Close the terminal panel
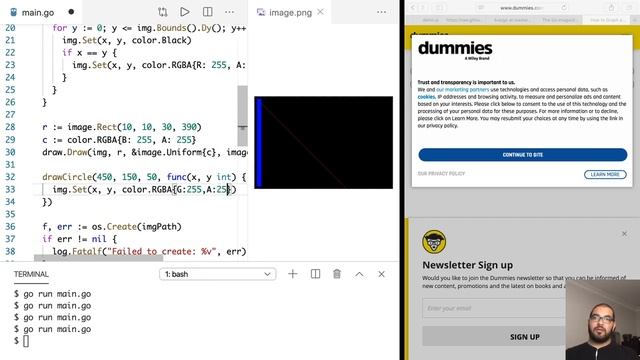This screenshot has width=640, height=360. (381, 274)
